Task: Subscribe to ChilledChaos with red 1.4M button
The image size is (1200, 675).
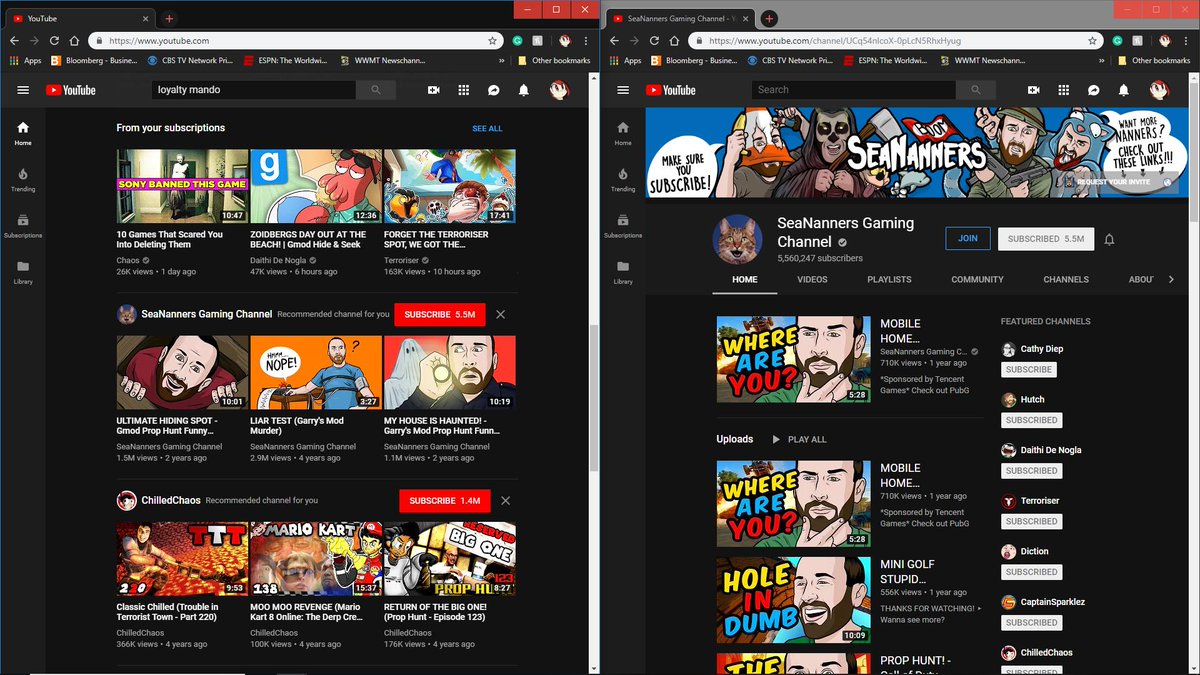Action: [444, 500]
